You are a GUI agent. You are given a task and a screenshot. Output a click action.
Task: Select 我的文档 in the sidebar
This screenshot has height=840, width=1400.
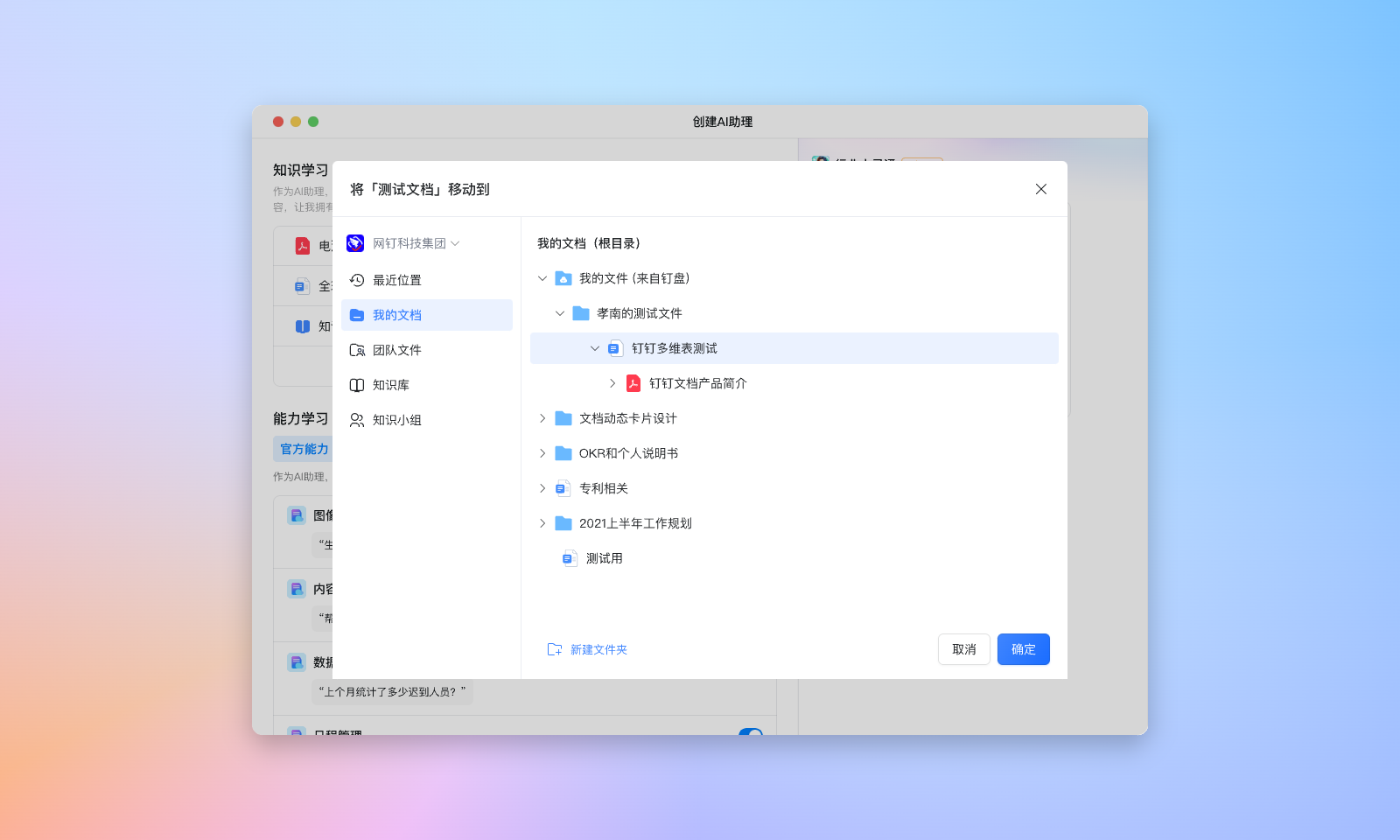click(427, 315)
